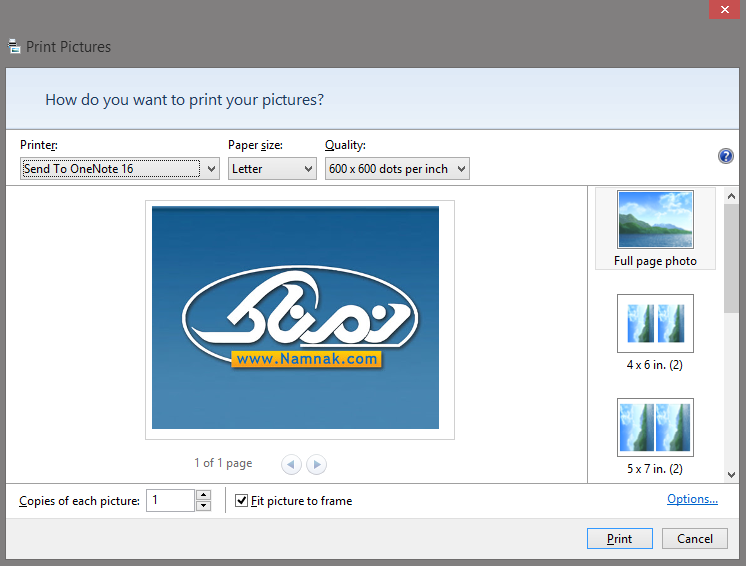Increase copies with the up spinner arrow
746x566 pixels.
point(204,495)
